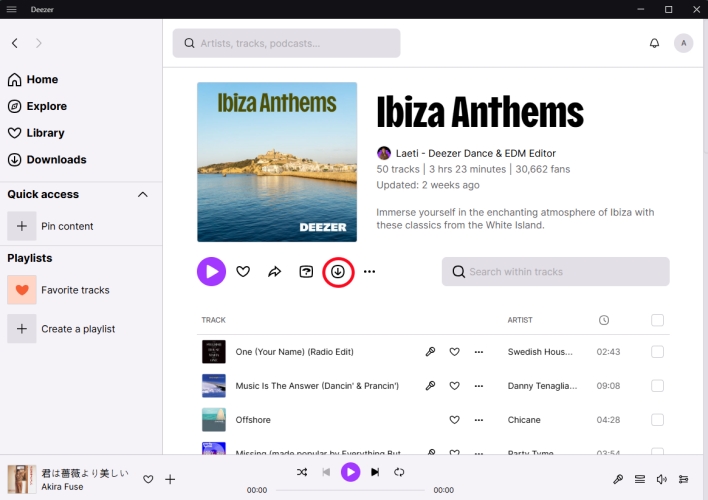Open Home in the sidebar
Viewport: 708px width, 500px height.
click(x=33, y=79)
